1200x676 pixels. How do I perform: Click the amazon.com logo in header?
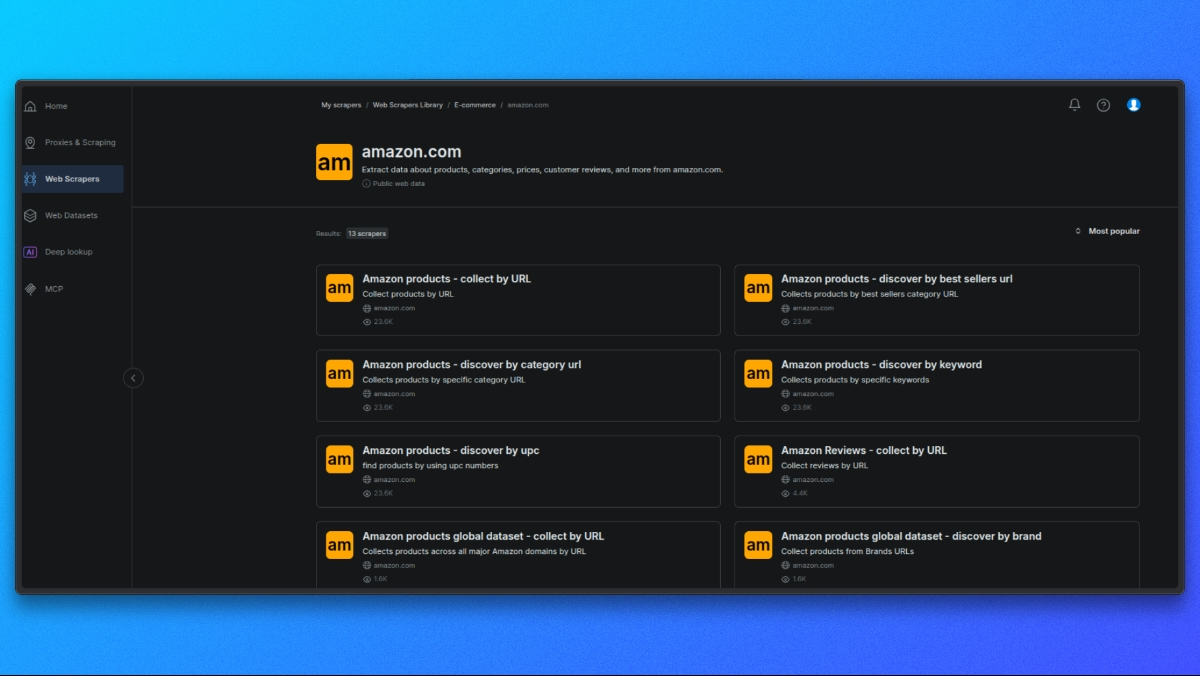(334, 162)
